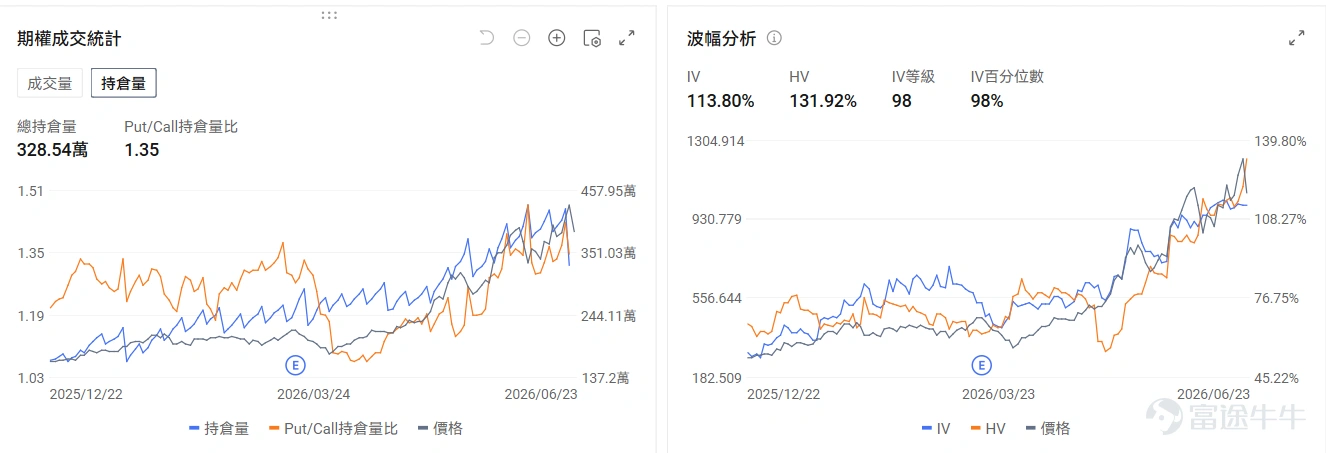Expand 期權成交統計 panel to fullscreen
Viewport: 1326px width, 453px height.
[x=627, y=38]
